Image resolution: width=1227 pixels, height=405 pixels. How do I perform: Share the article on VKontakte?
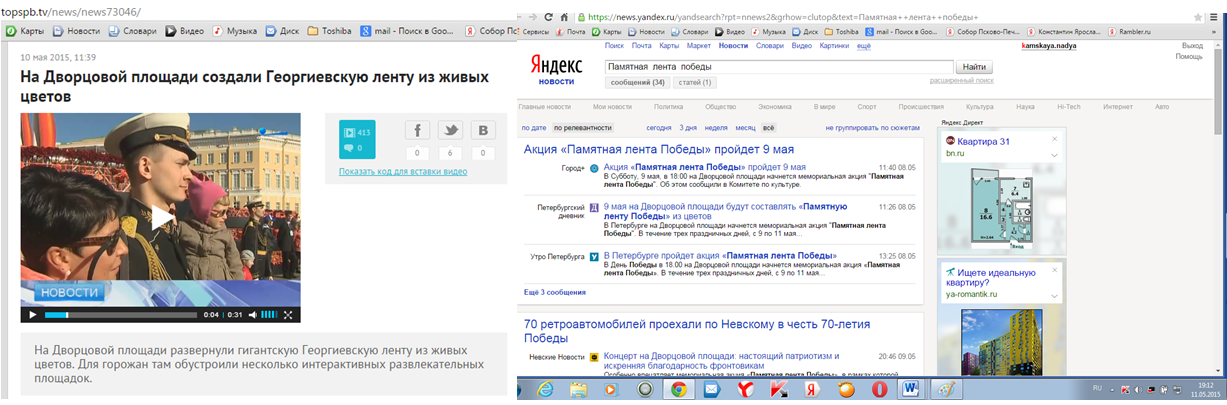pos(483,130)
